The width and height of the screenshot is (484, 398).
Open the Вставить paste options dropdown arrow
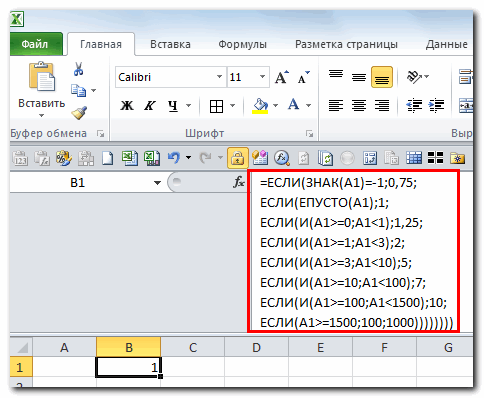(41, 116)
